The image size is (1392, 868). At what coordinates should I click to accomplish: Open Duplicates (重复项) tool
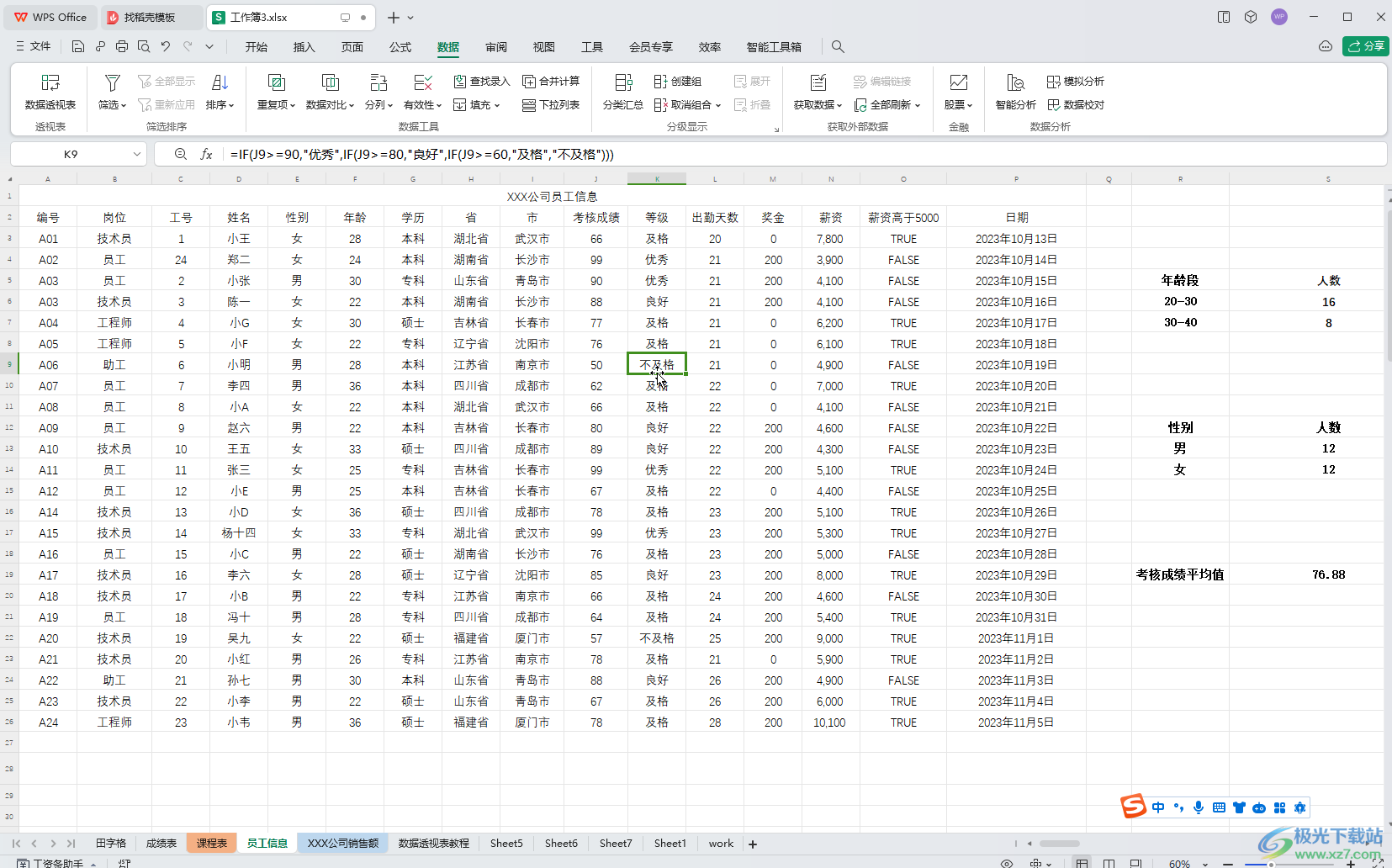click(x=276, y=91)
